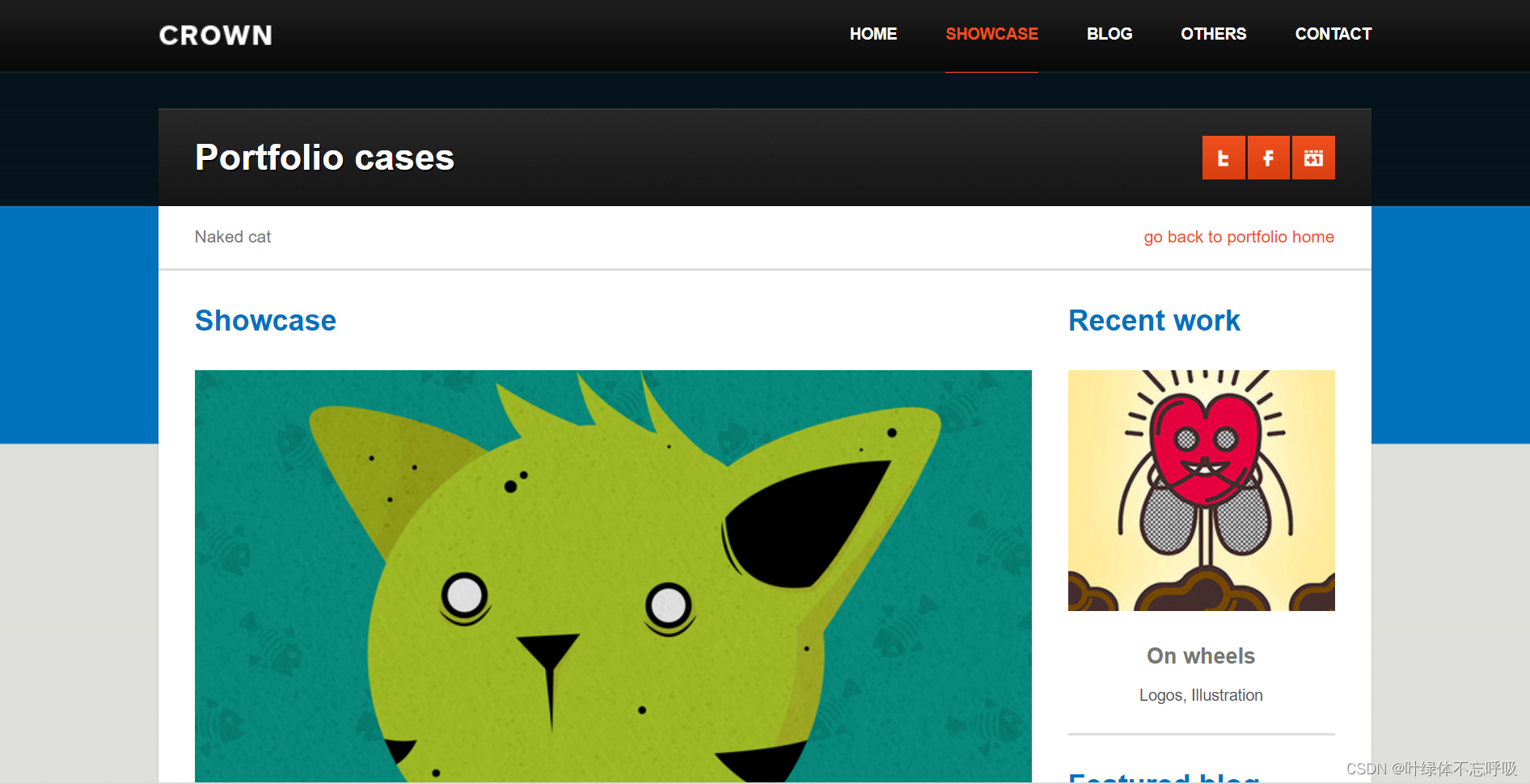Open the Twitter social icon
Image resolution: width=1530 pixels, height=784 pixels.
click(x=1224, y=158)
